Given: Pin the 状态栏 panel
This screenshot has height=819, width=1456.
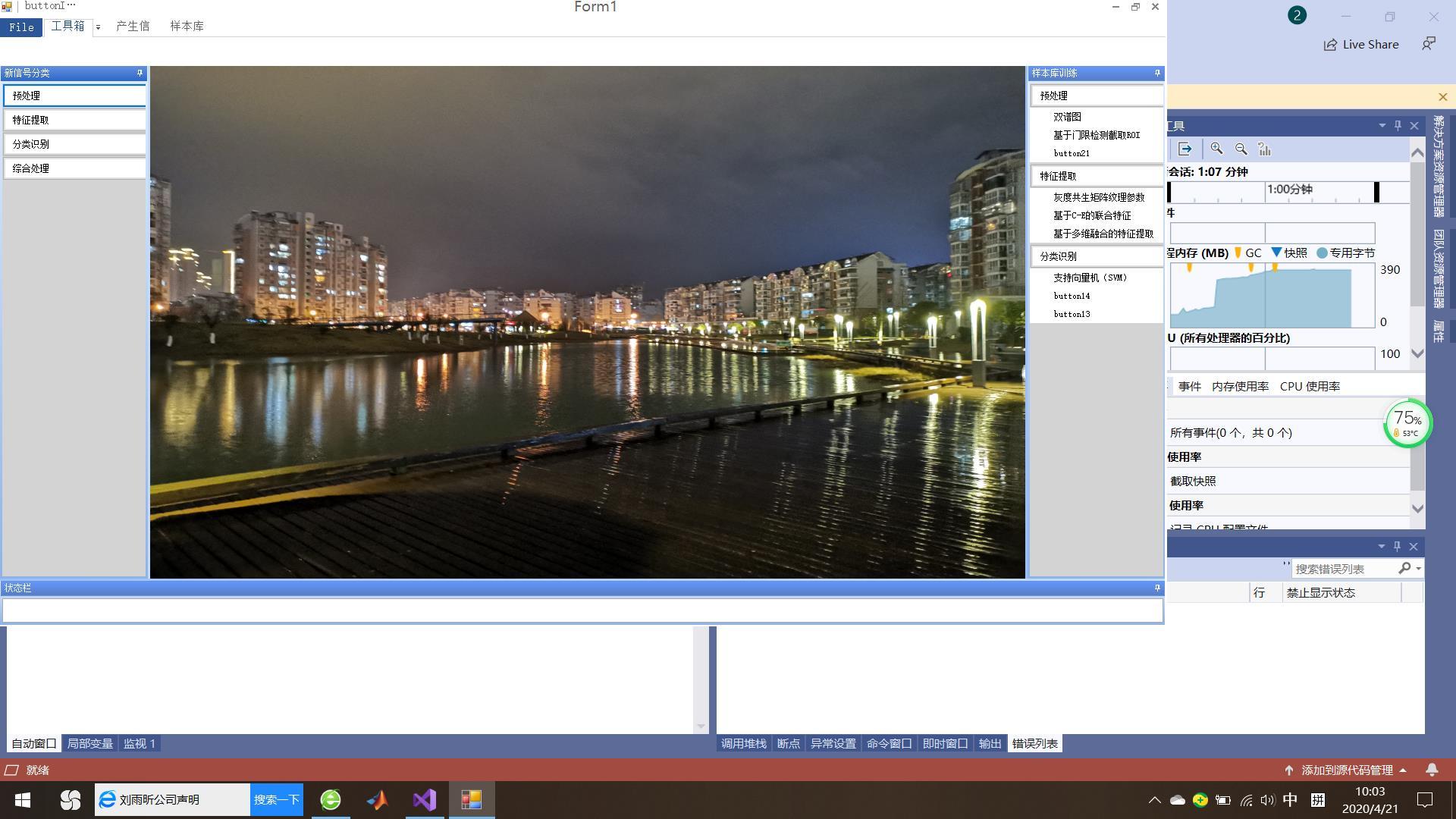Looking at the screenshot, I should 1157,588.
